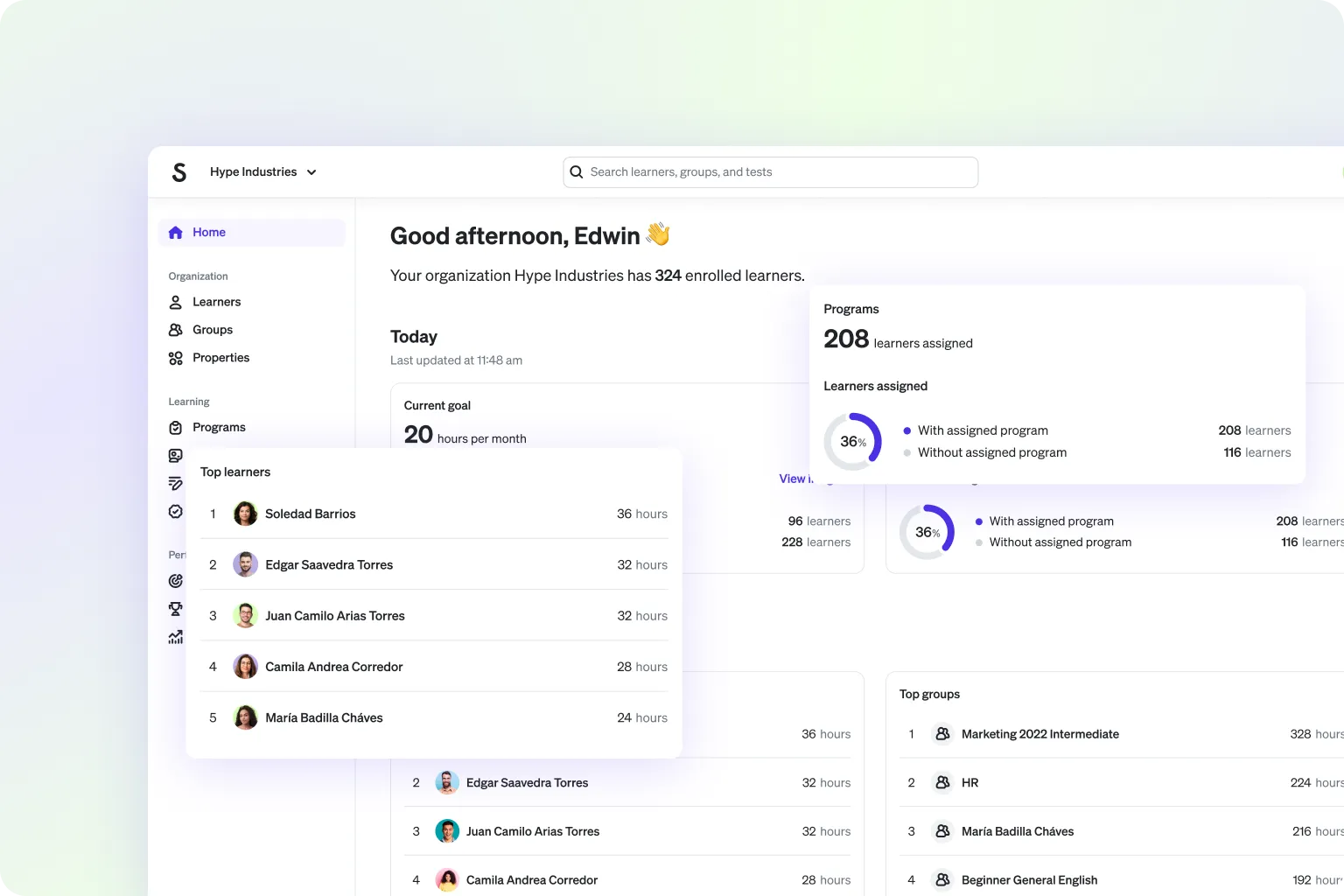This screenshot has width=1344, height=896.
Task: Click the group icon beside María Badilla Cháves in Top groups
Action: coord(942,831)
